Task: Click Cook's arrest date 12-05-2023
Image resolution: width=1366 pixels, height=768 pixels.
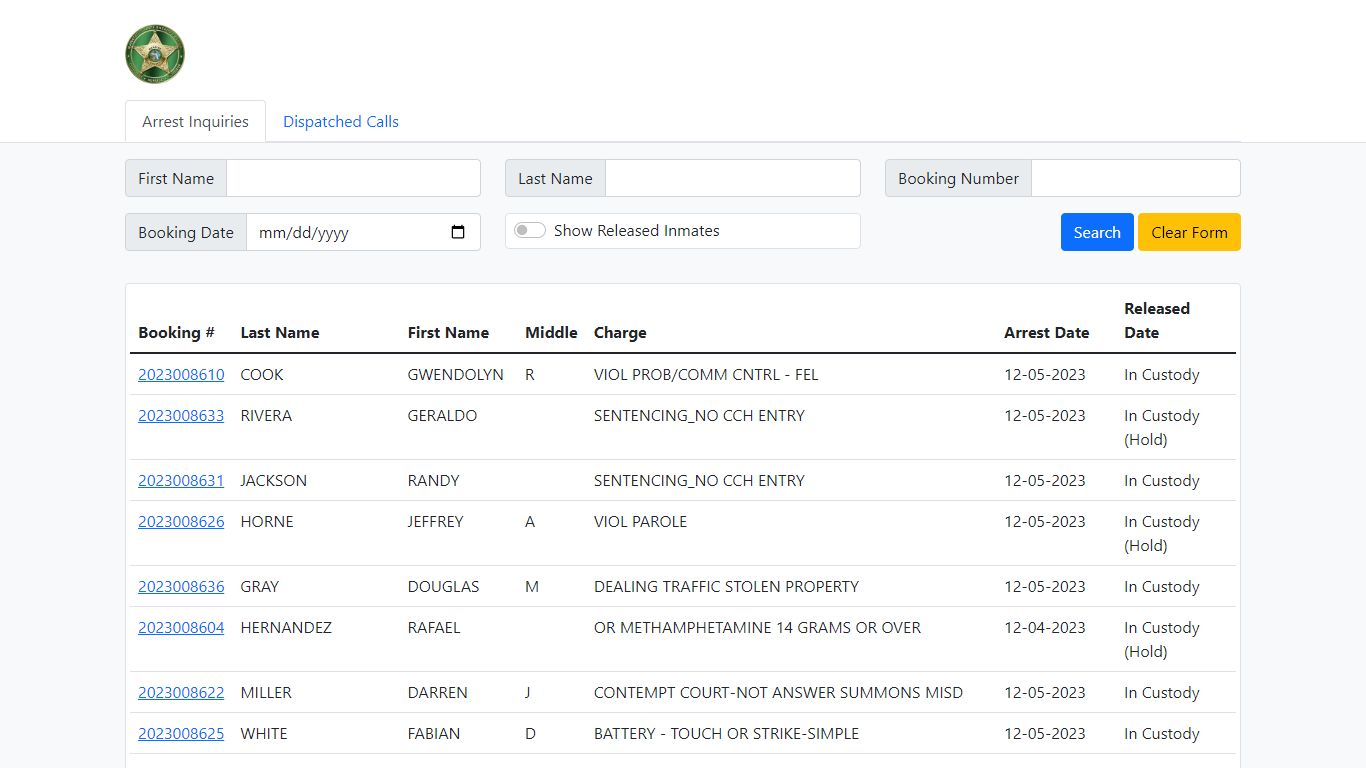Action: coord(1045,374)
